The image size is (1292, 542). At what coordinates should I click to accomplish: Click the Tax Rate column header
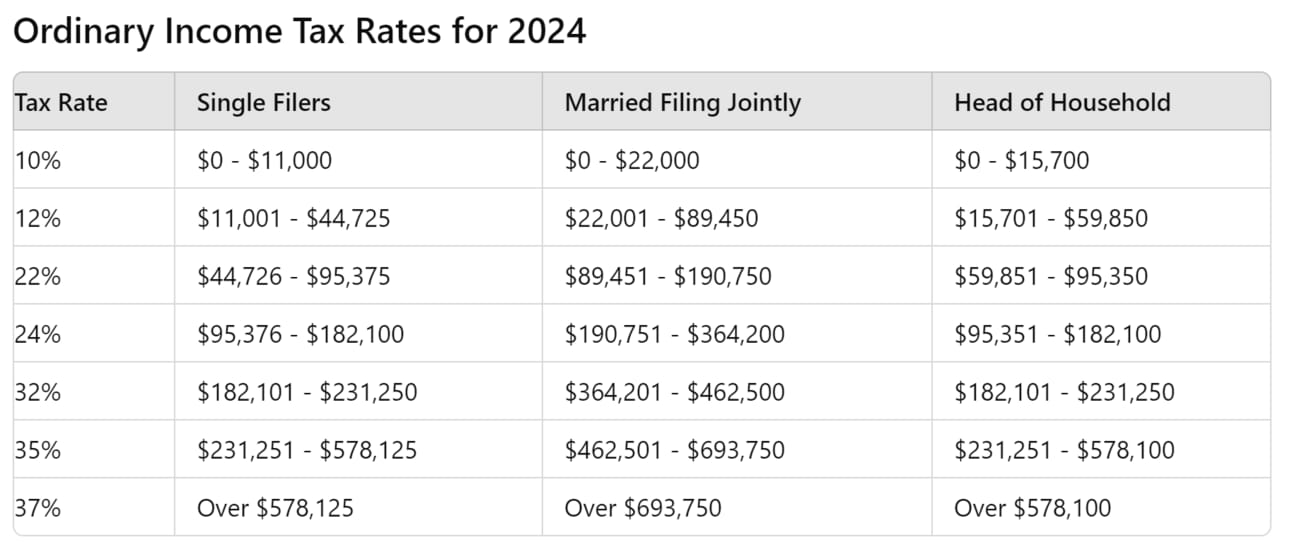coord(94,101)
